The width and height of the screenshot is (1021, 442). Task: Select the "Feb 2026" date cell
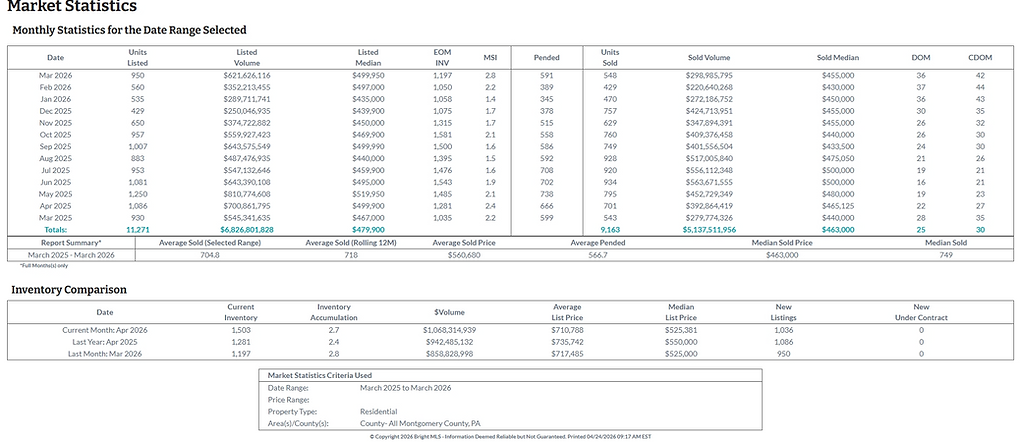tap(55, 87)
